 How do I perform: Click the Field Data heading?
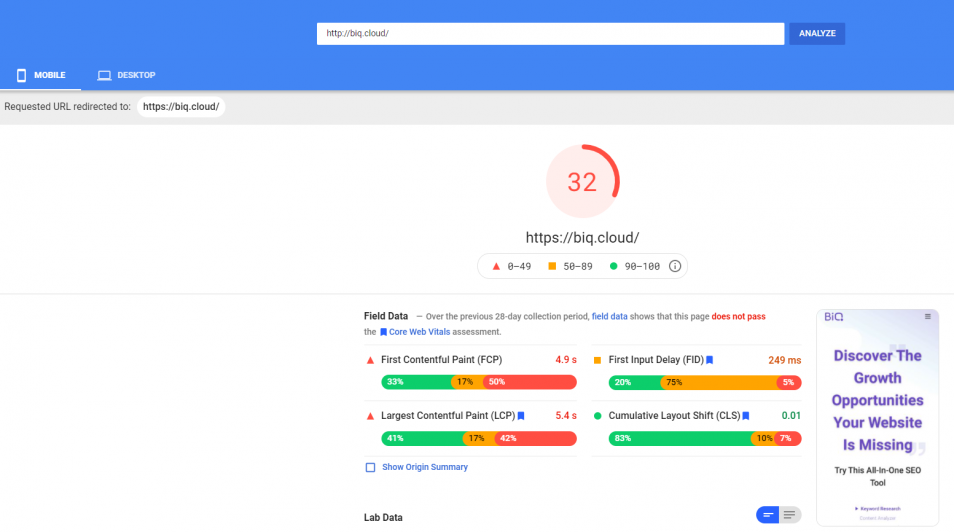[386, 316]
